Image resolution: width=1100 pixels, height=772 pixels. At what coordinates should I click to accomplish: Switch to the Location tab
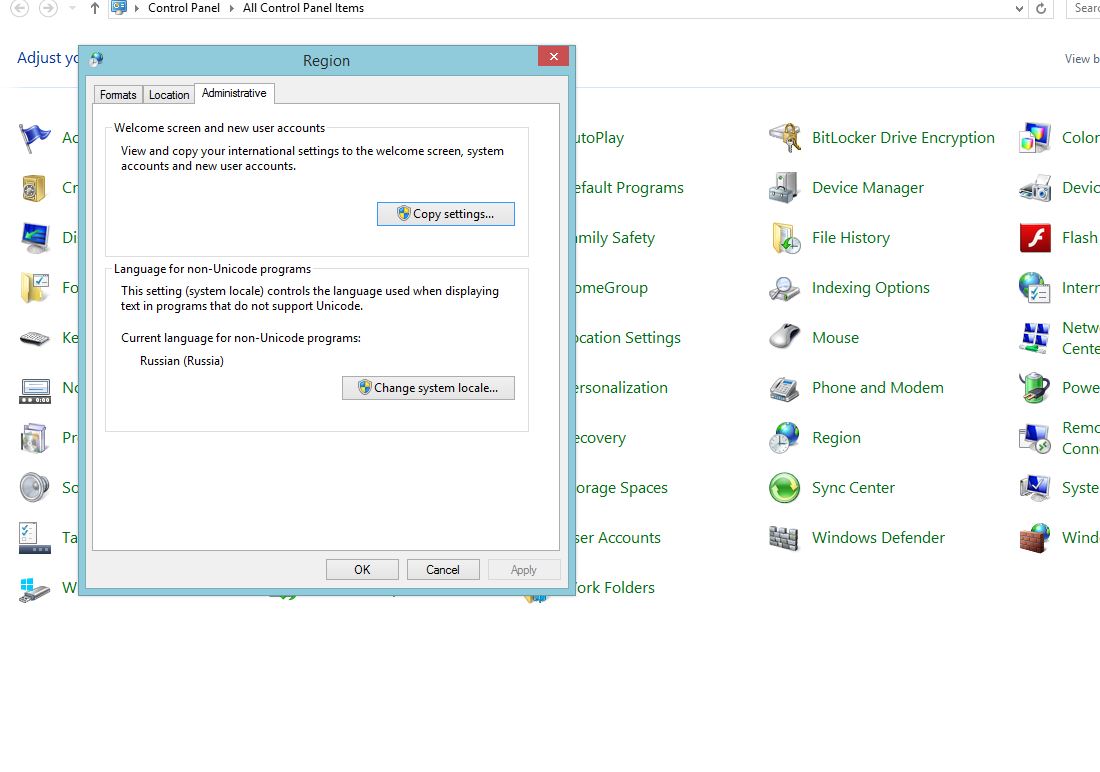[x=169, y=95]
